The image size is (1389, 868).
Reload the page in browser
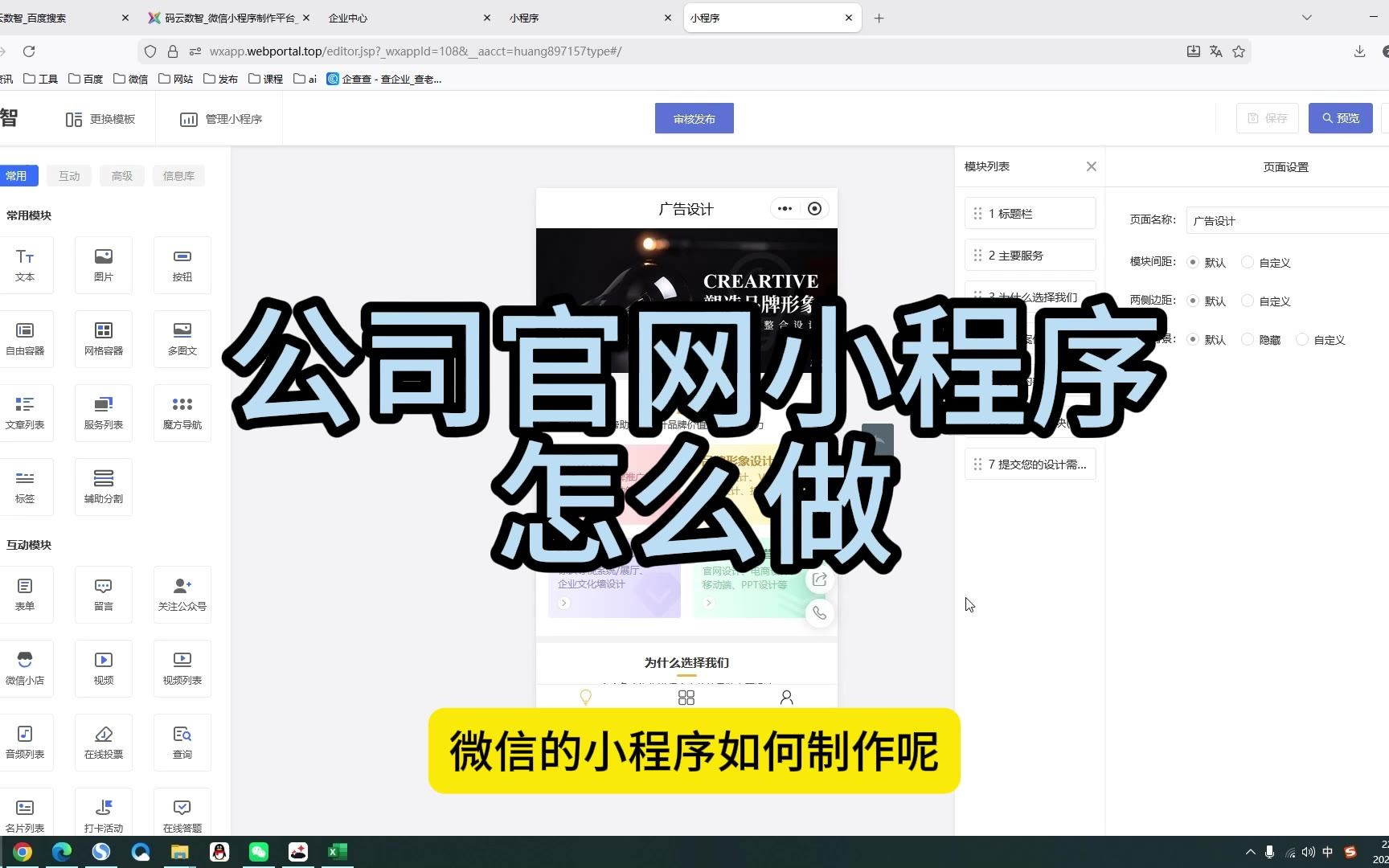pos(29,51)
